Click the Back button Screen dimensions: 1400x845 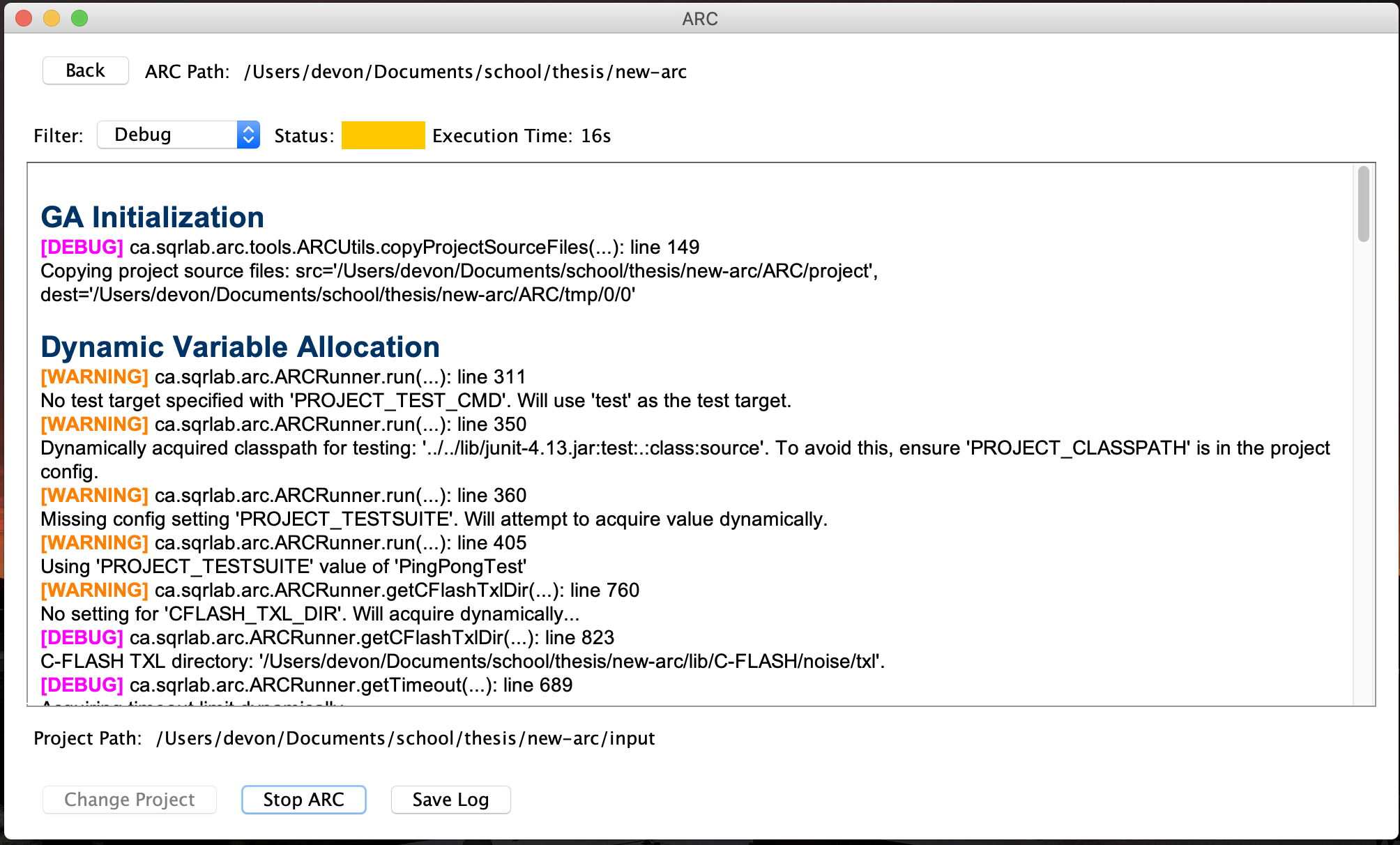(x=85, y=70)
